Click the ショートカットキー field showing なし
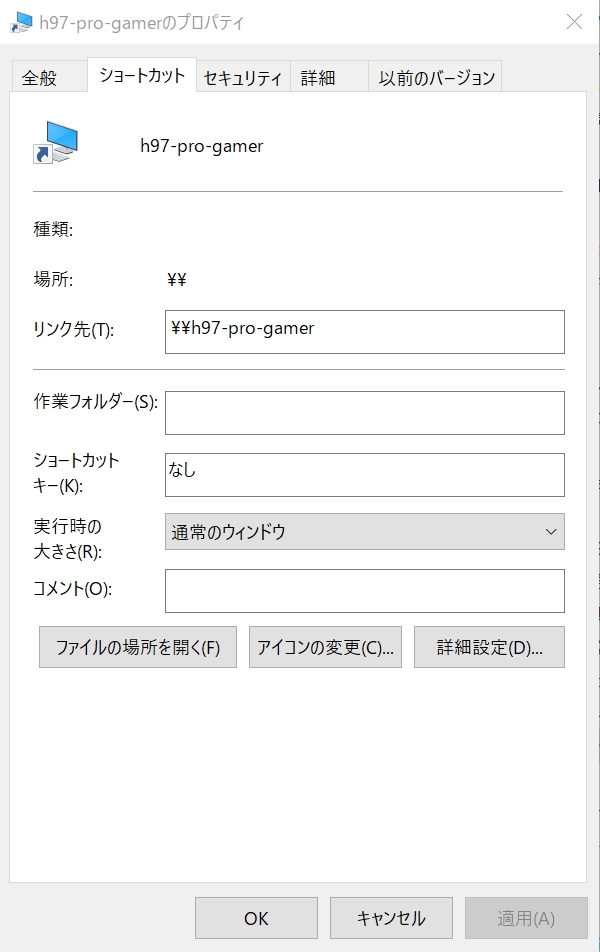The image size is (600, 952). (364, 474)
